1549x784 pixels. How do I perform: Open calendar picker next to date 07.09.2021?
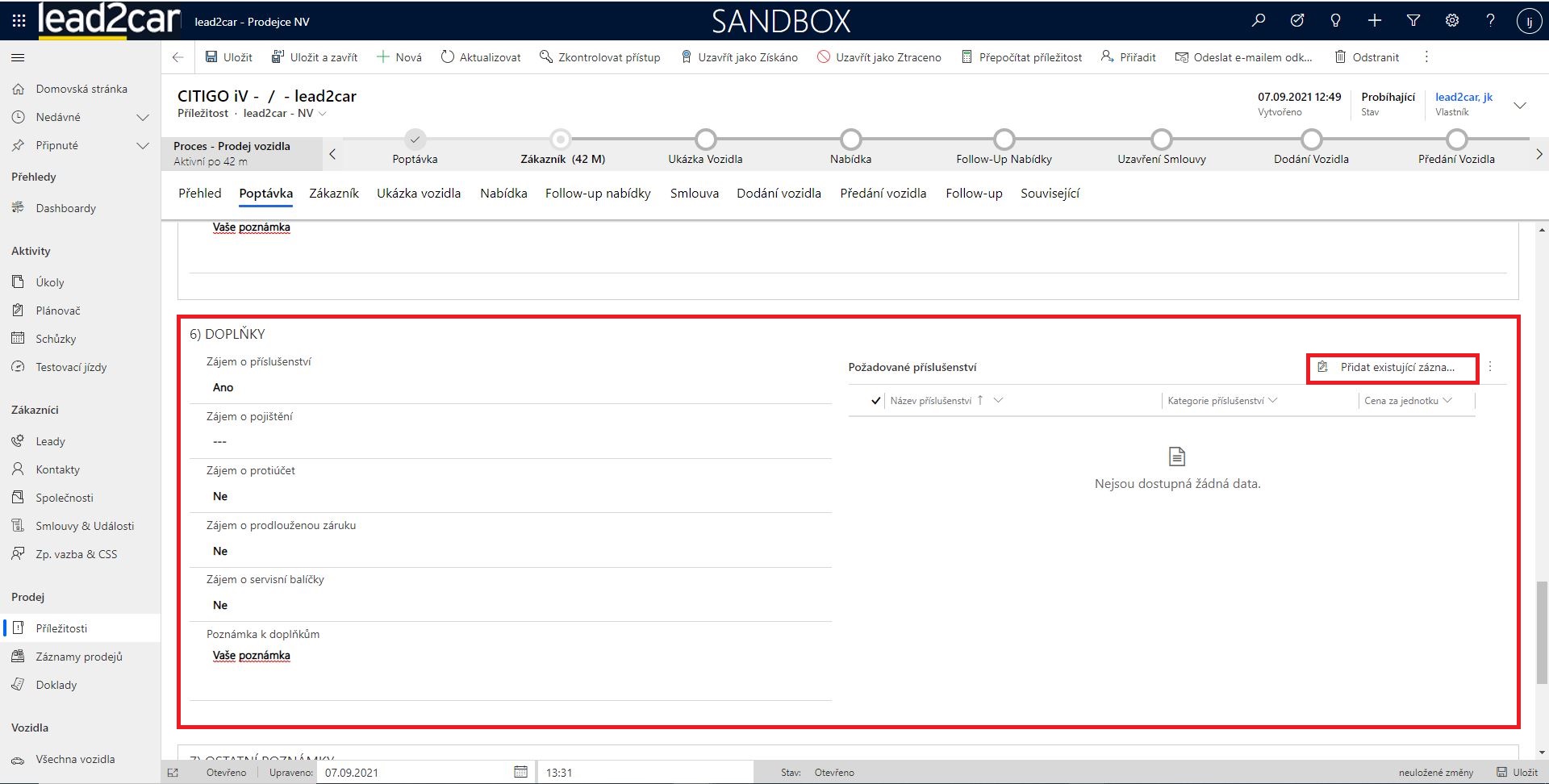pos(520,772)
